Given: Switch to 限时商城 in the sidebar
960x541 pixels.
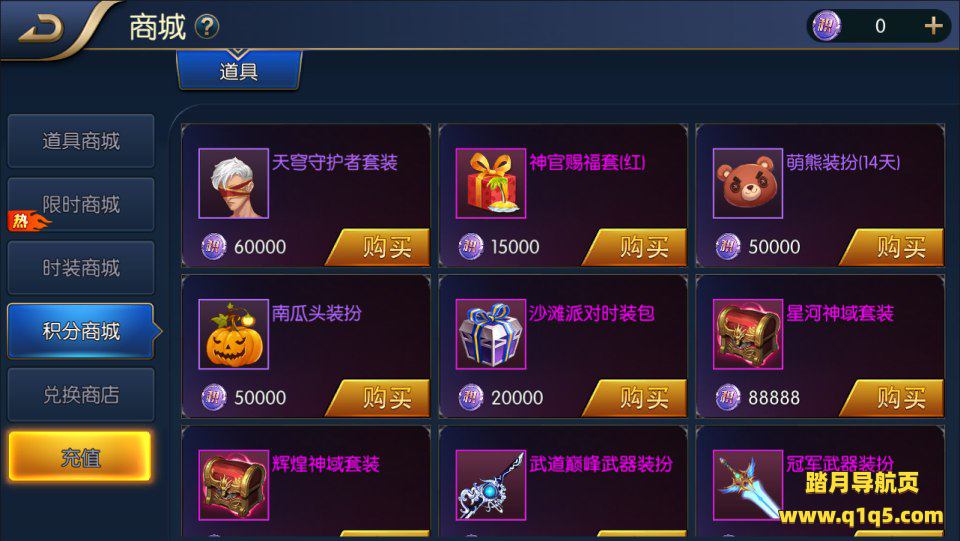Looking at the screenshot, I should (81, 204).
